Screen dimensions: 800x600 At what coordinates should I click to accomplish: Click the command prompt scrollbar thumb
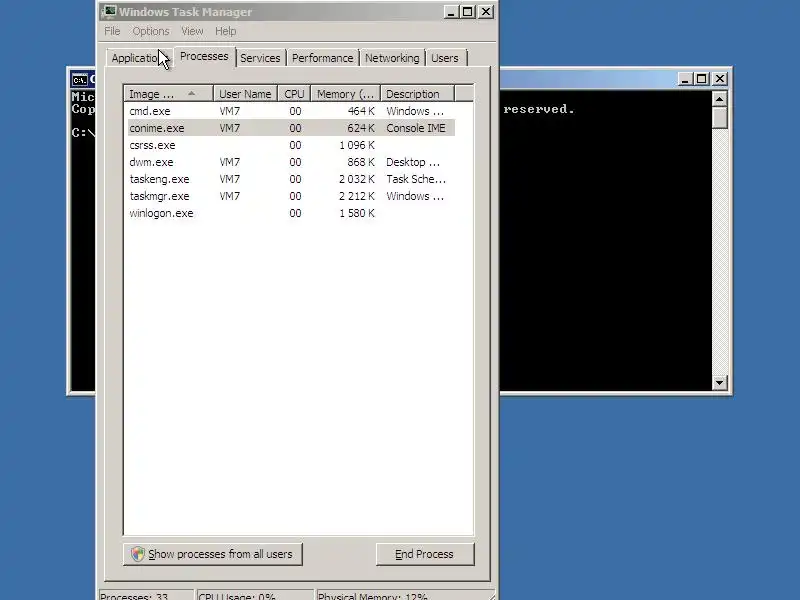point(719,118)
